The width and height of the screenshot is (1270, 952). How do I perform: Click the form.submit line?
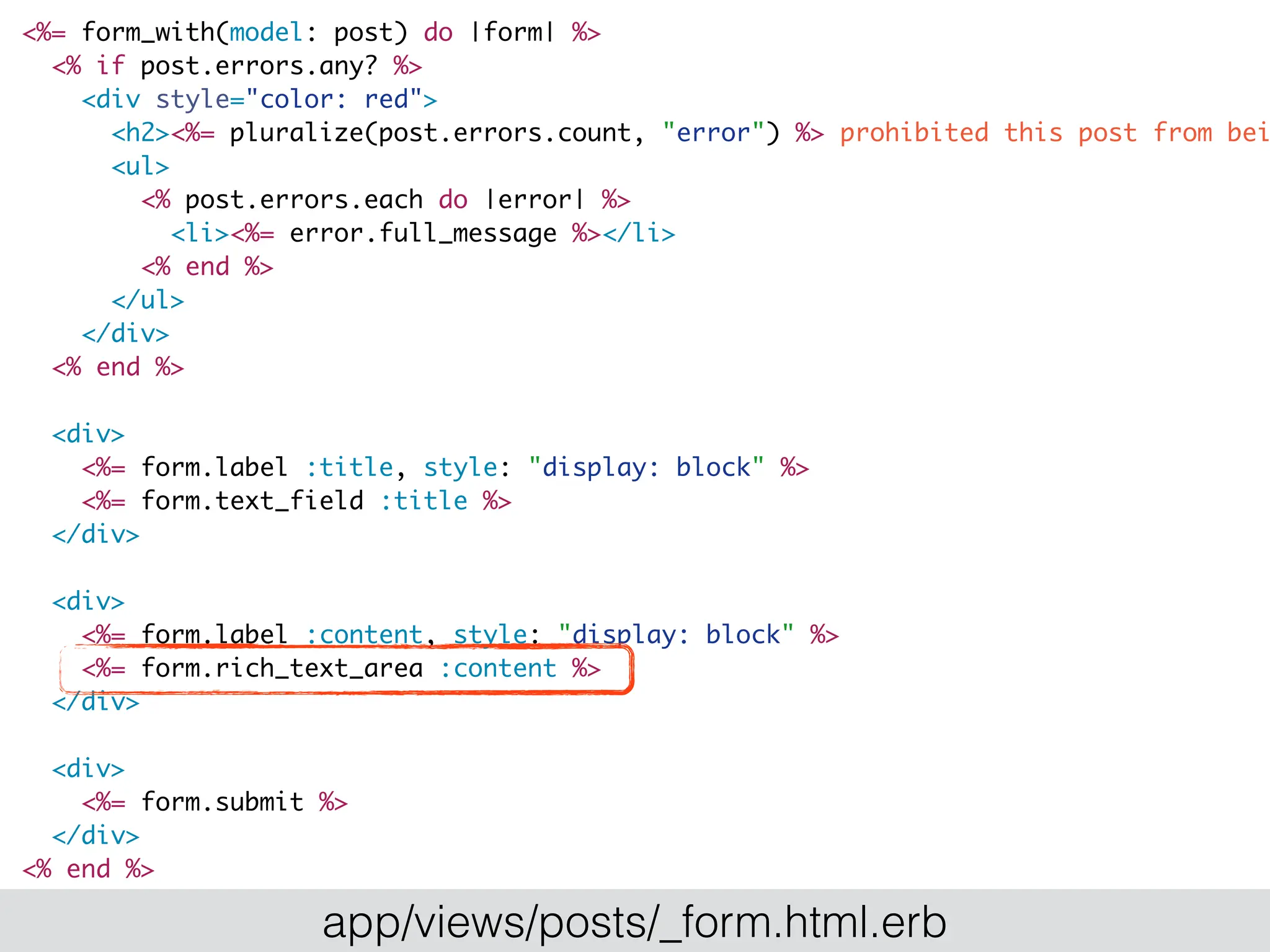click(x=215, y=802)
